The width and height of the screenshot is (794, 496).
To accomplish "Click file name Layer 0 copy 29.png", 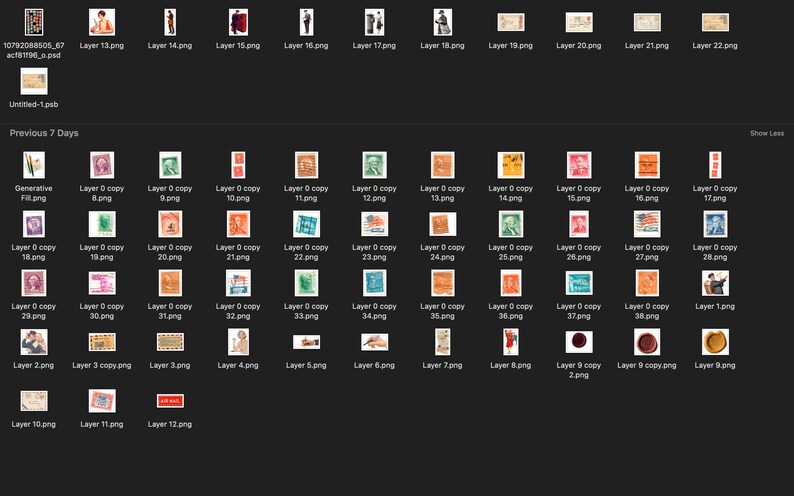I will coord(34,311).
